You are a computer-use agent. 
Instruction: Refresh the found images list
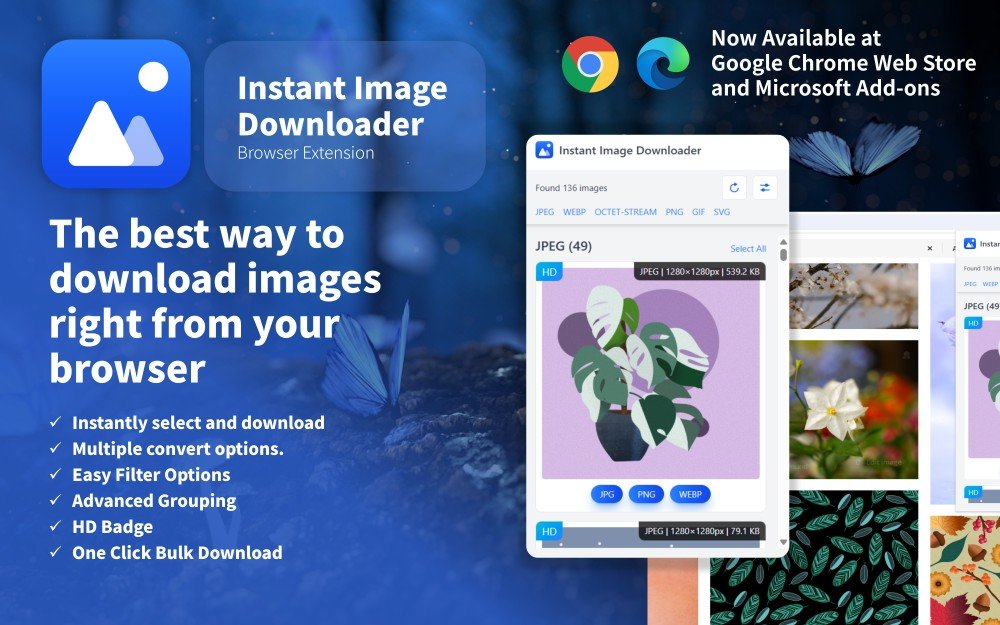point(734,188)
